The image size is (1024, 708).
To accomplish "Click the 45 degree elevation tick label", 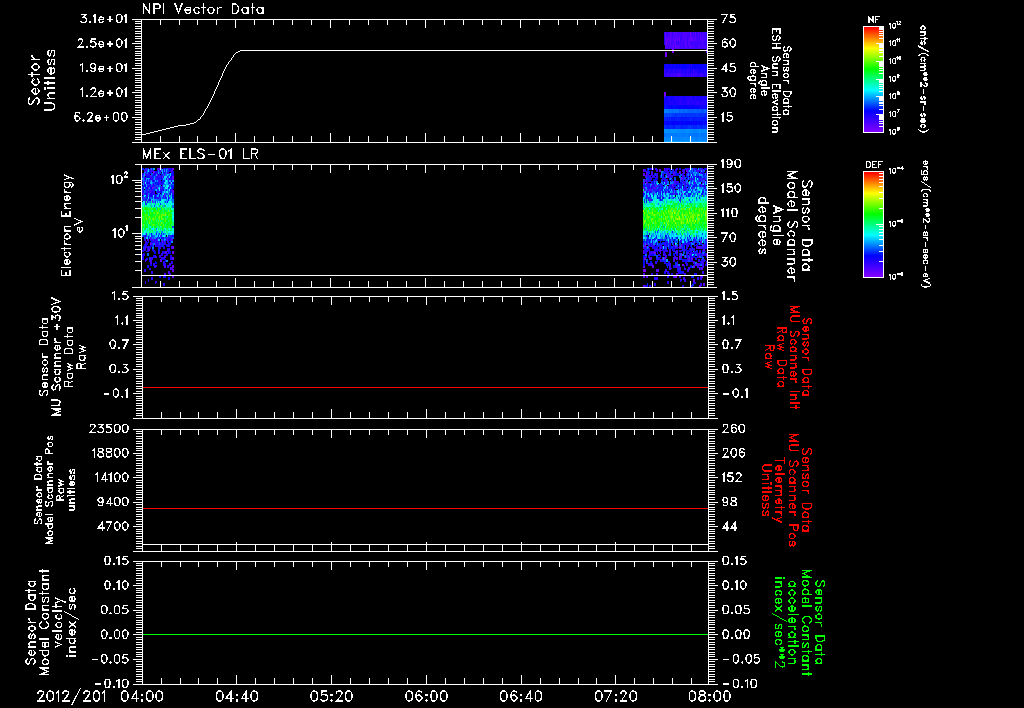I will 729,68.
